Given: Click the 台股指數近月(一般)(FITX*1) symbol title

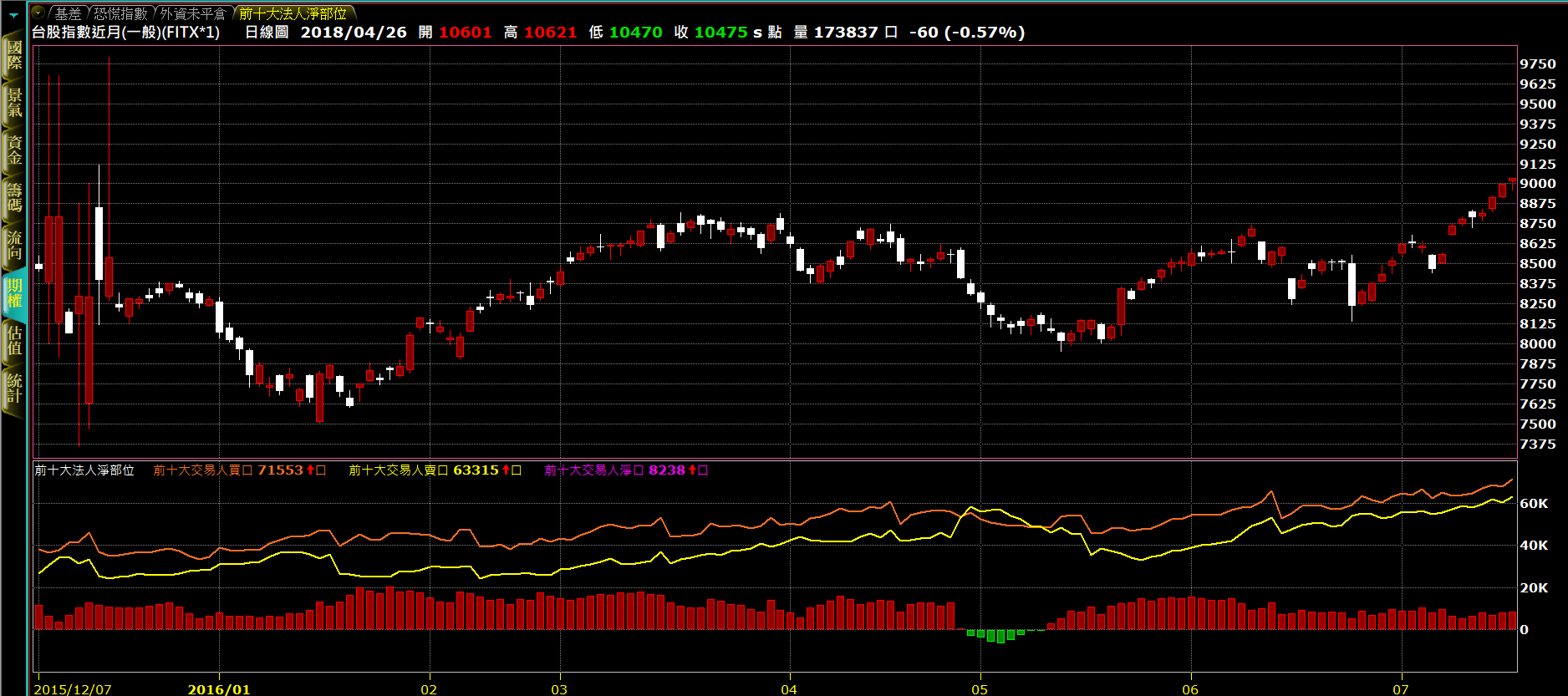Looking at the screenshot, I should point(125,33).
